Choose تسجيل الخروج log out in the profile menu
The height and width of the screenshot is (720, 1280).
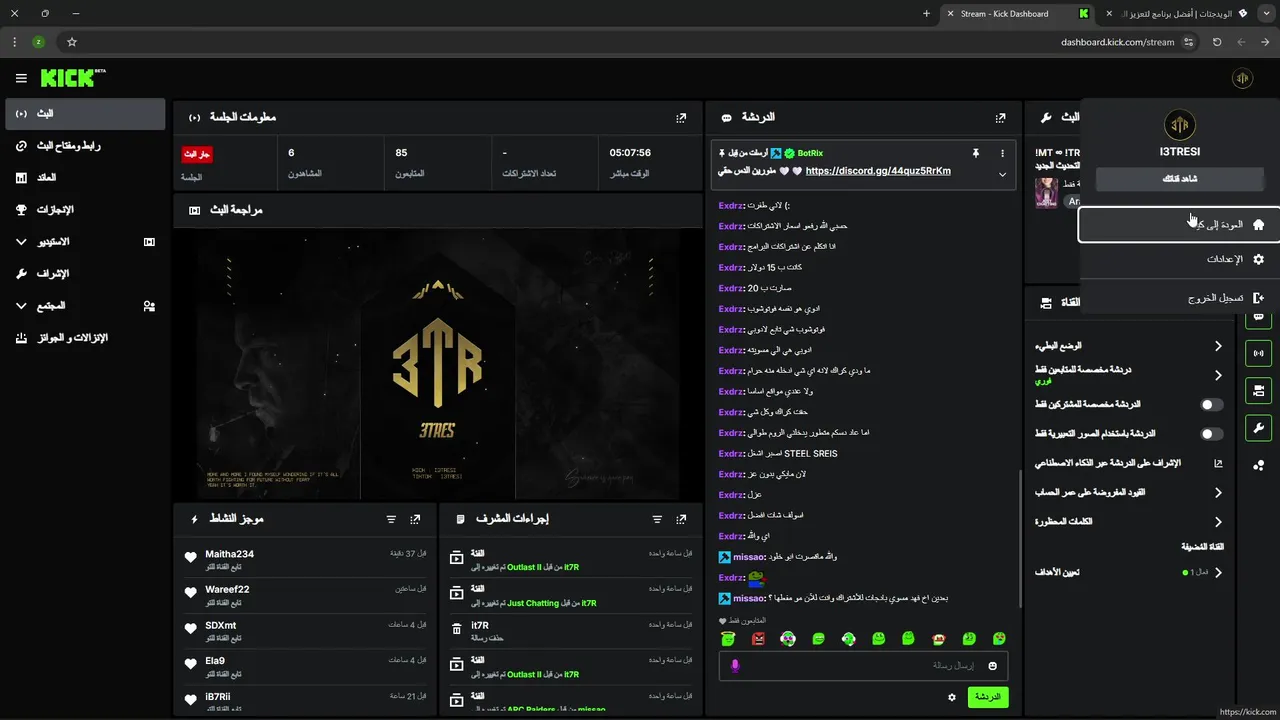[1178, 298]
